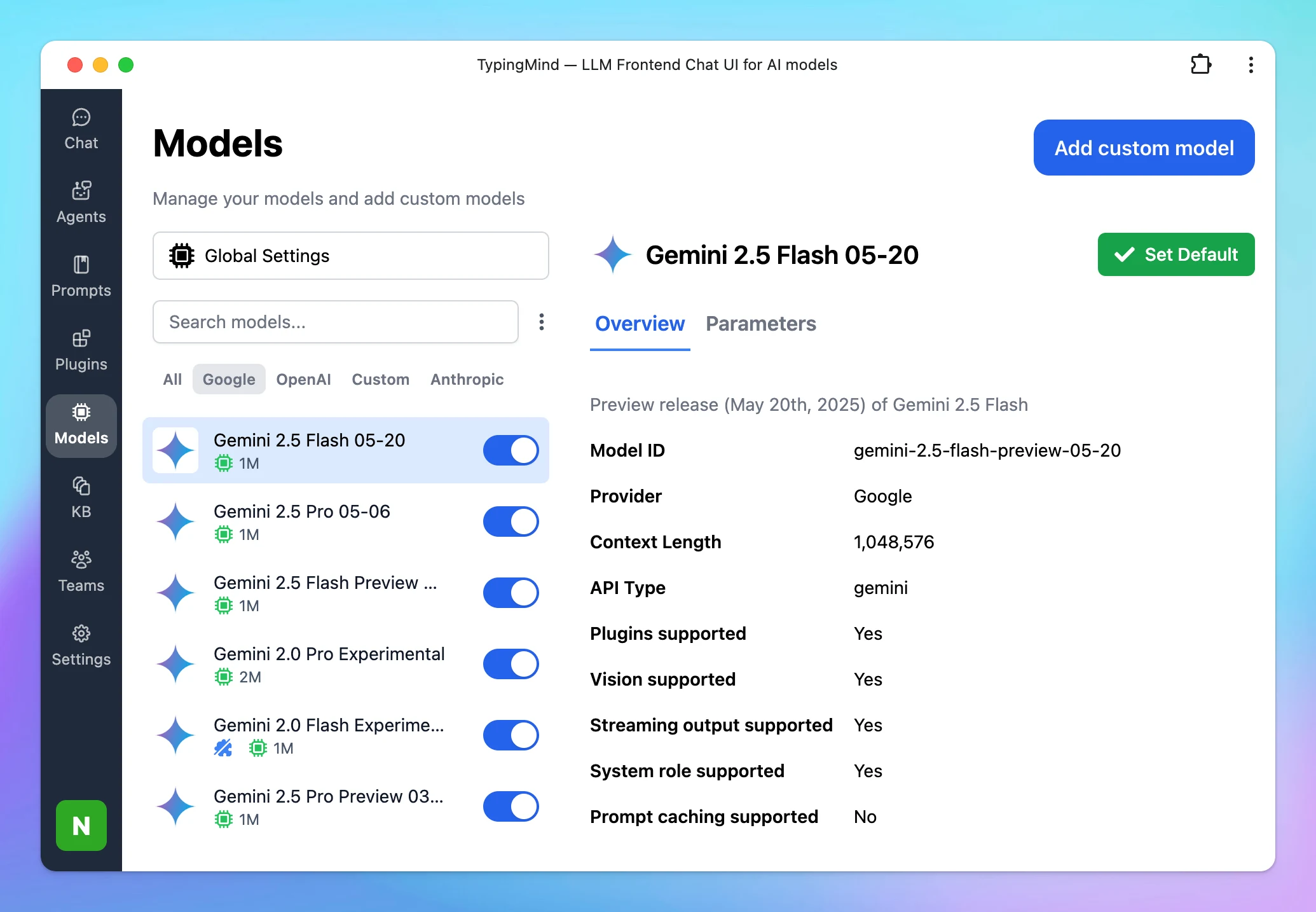1316x912 pixels.
Task: Turn off Gemini 2.0 Pro Experimental toggle
Action: tap(511, 664)
